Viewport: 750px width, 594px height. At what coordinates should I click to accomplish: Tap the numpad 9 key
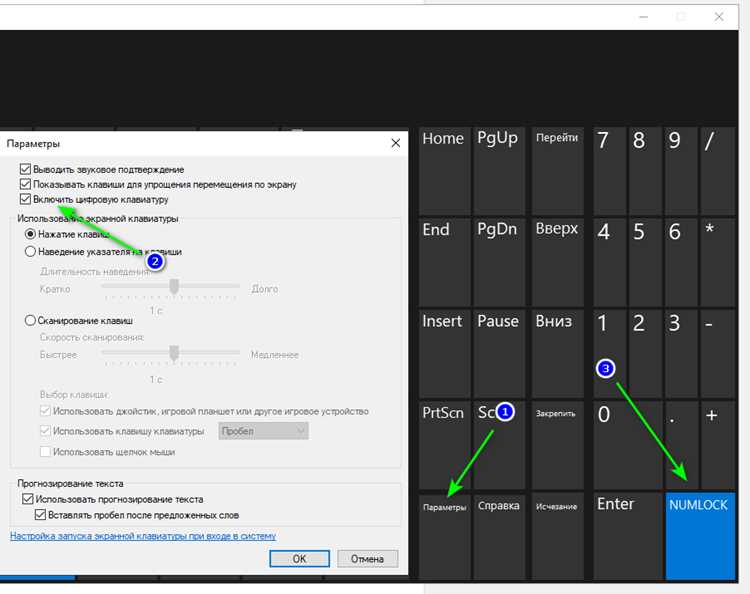[x=681, y=170]
